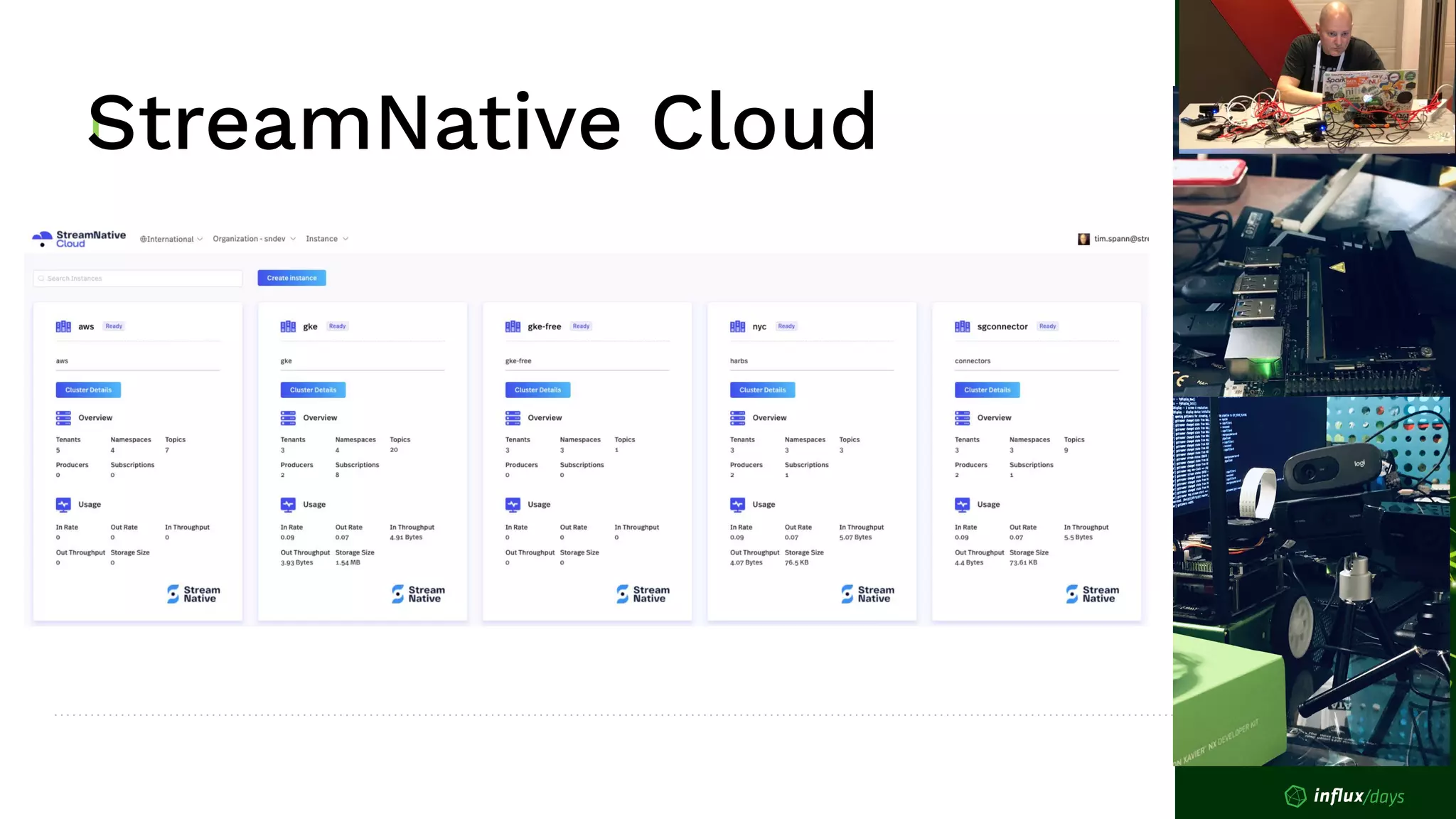Viewport: 1456px width, 819px height.
Task: Select the gke-free instance title
Action: coord(545,327)
